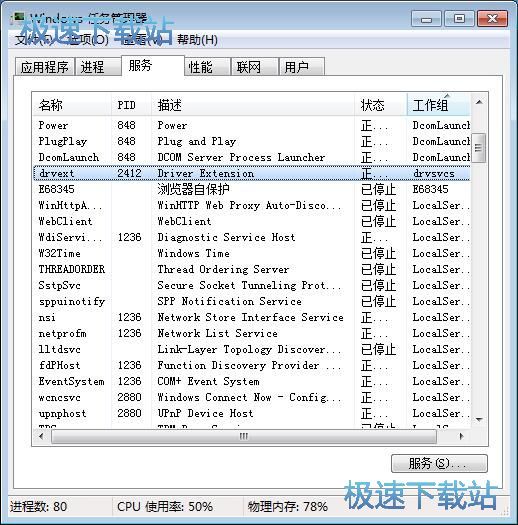
Task: Click the 物理内存: 78% status entry
Action: [x=287, y=506]
